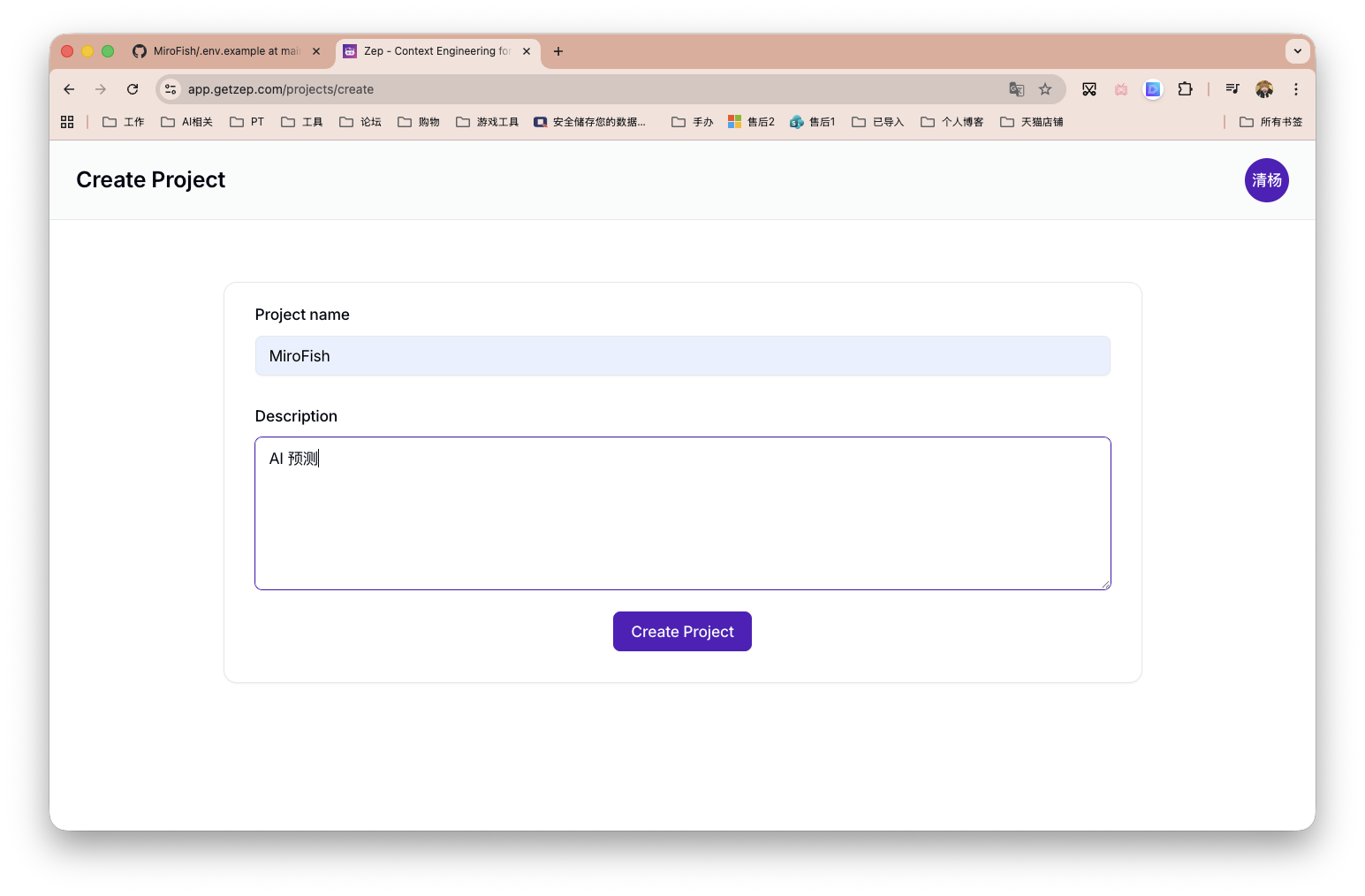Viewport: 1365px width, 896px height.
Task: Open the AI相关 bookmarks folder
Action: click(x=187, y=122)
